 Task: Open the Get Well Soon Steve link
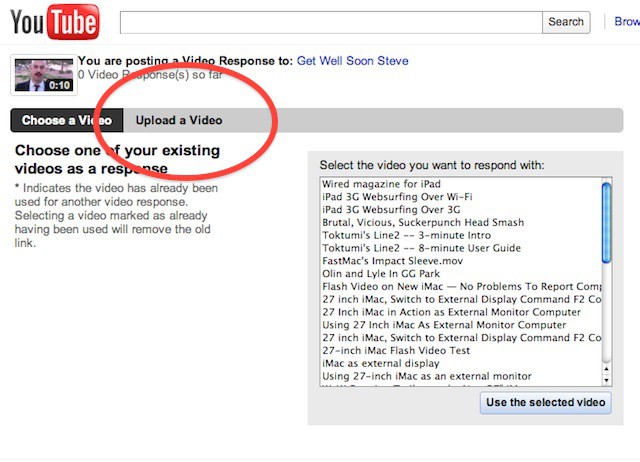[352, 61]
